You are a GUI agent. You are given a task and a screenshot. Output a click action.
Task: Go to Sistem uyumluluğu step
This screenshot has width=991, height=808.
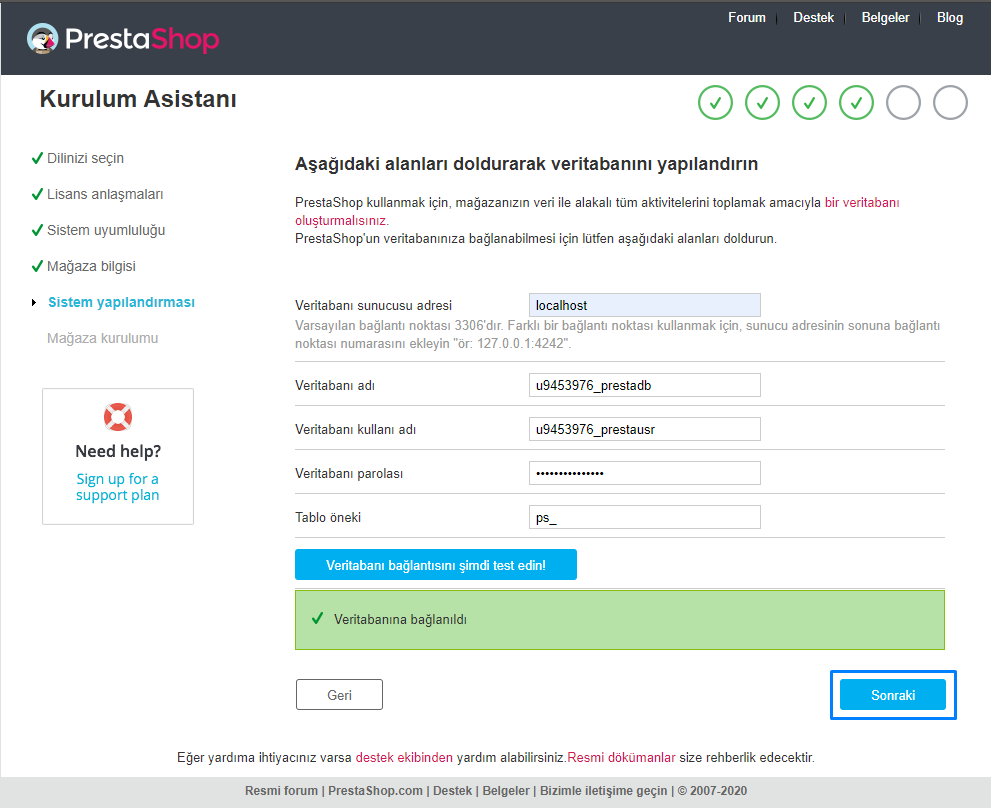(106, 230)
